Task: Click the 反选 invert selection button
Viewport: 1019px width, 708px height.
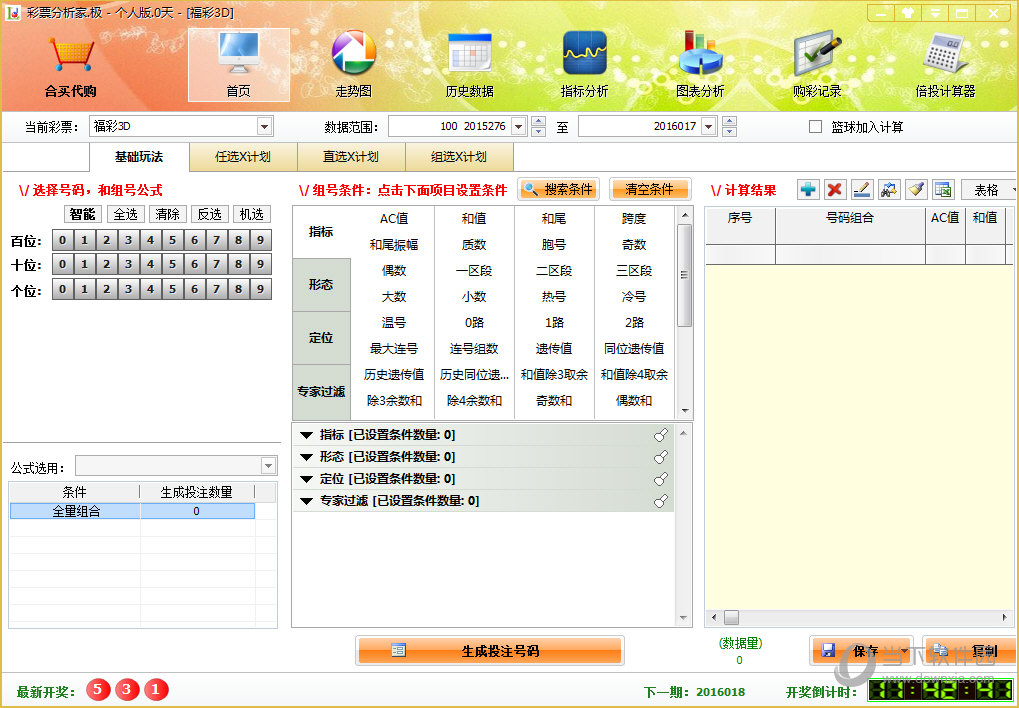Action: point(209,214)
